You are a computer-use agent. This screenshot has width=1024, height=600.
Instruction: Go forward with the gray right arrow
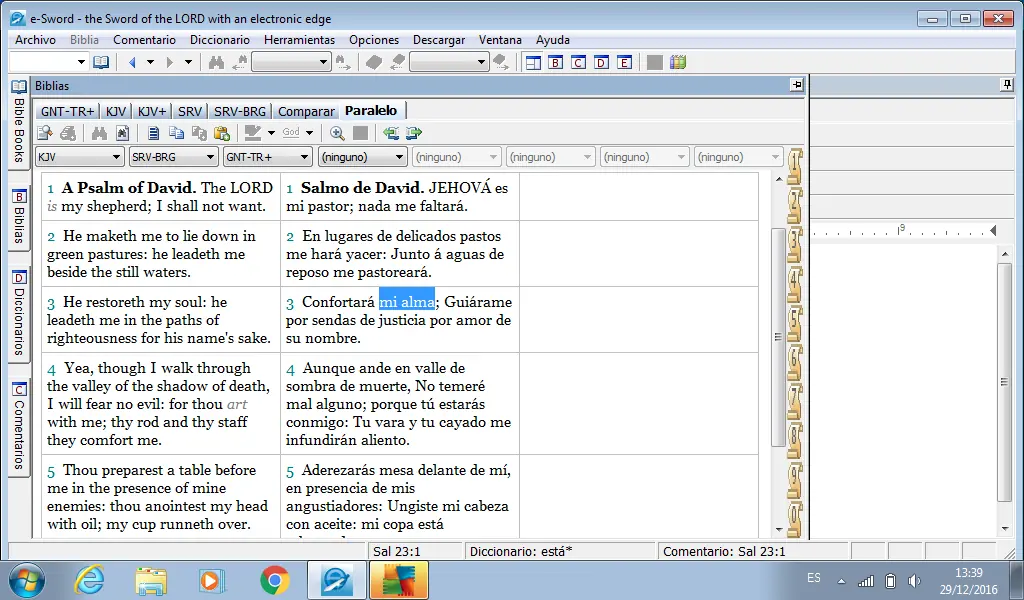pyautogui.click(x=170, y=63)
